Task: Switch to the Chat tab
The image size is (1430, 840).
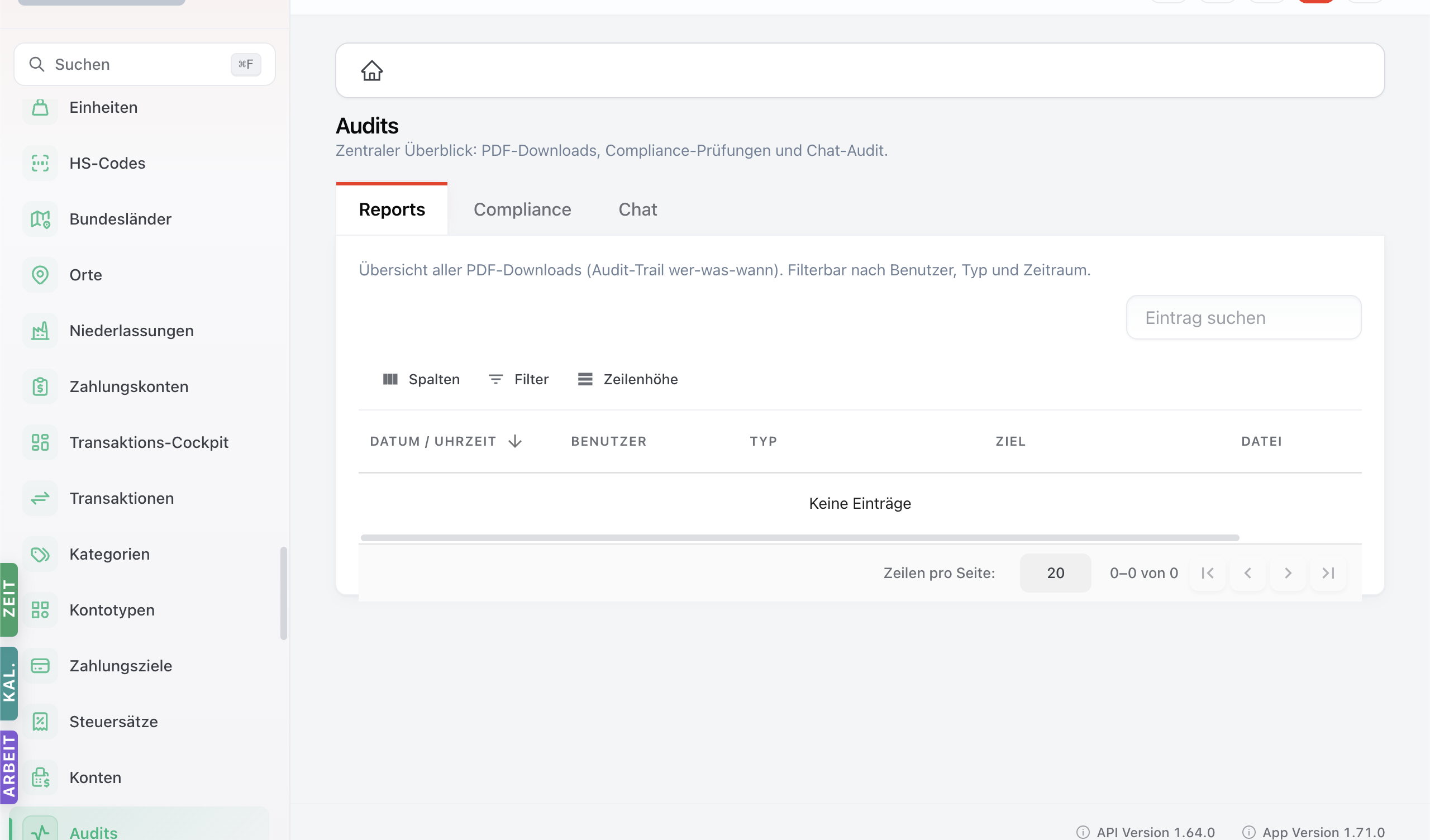Action: 637,209
